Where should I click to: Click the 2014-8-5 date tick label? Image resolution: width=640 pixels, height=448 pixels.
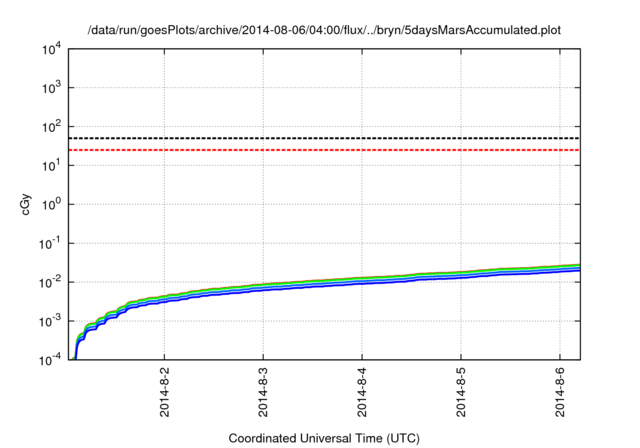pyautogui.click(x=461, y=392)
